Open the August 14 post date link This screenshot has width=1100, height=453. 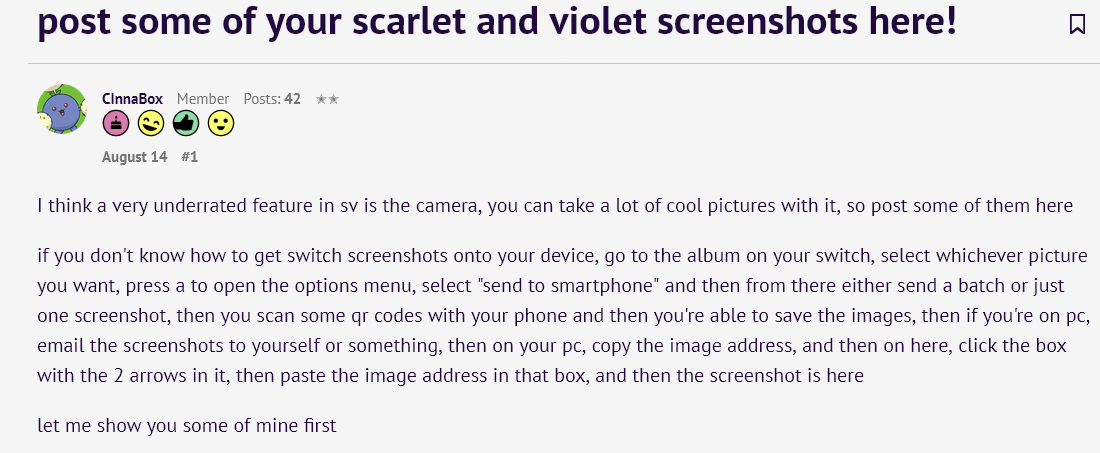pyautogui.click(x=135, y=157)
